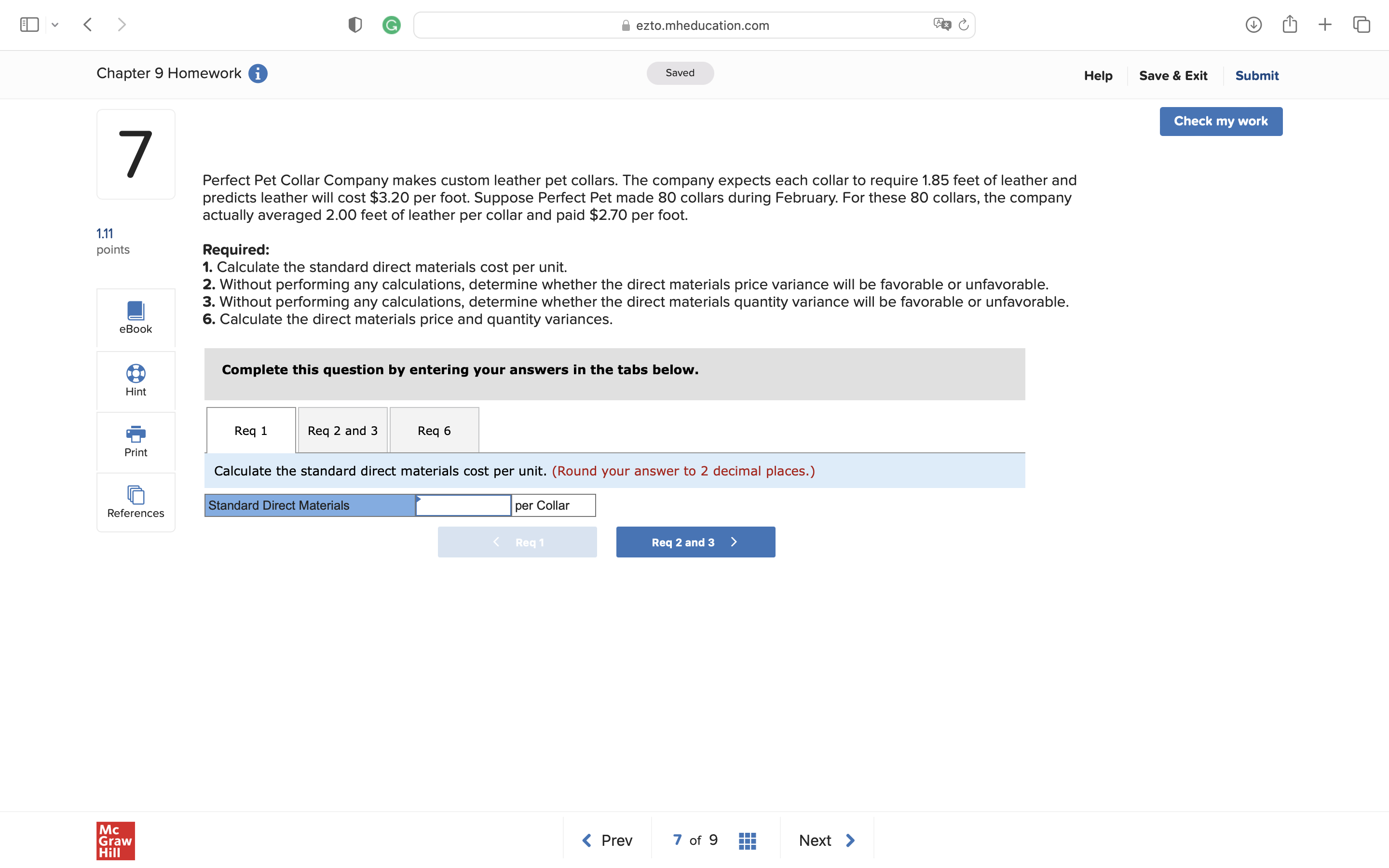Click the Print icon in sidebar

[136, 441]
